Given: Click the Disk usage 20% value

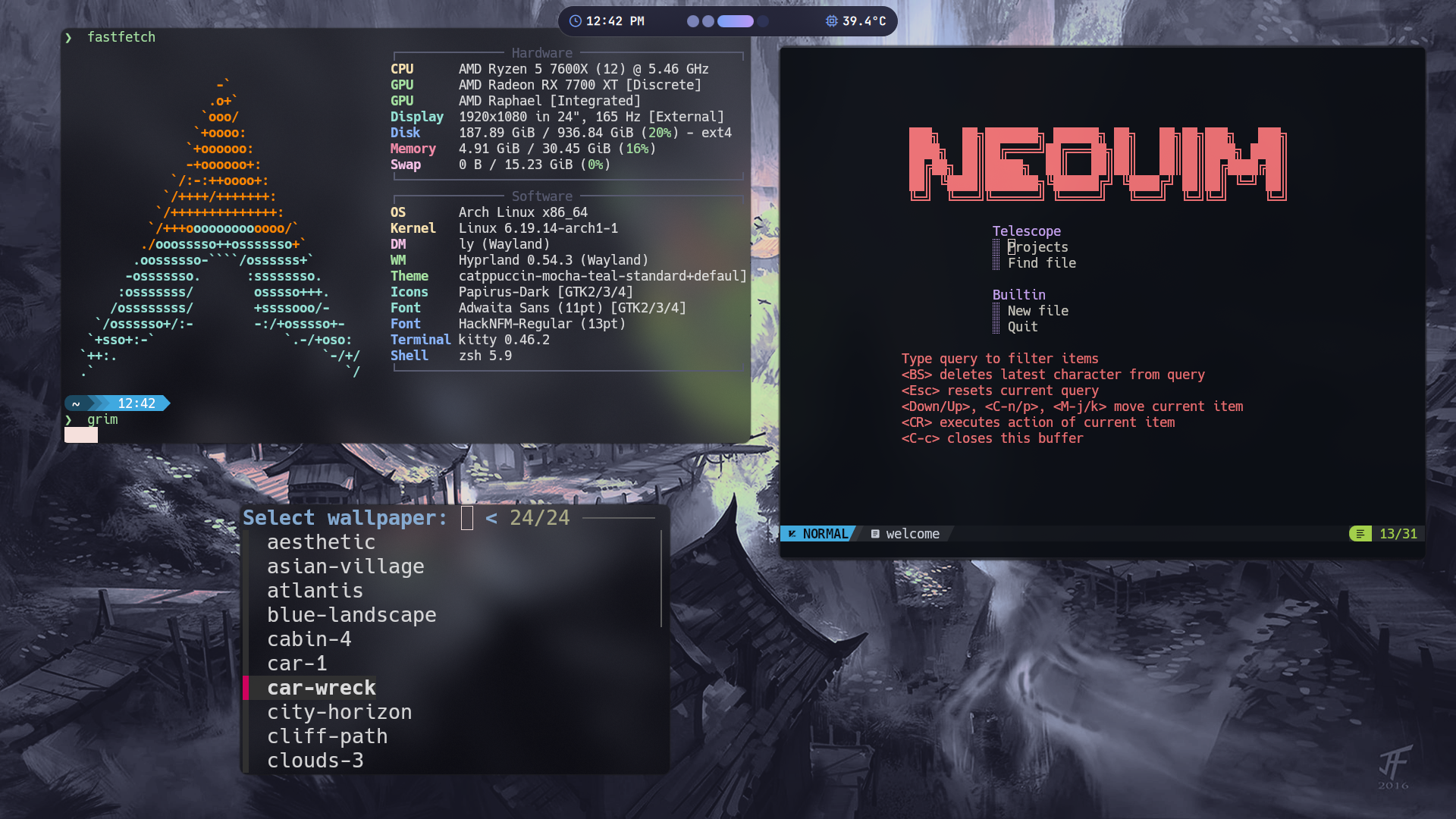Looking at the screenshot, I should [x=660, y=133].
